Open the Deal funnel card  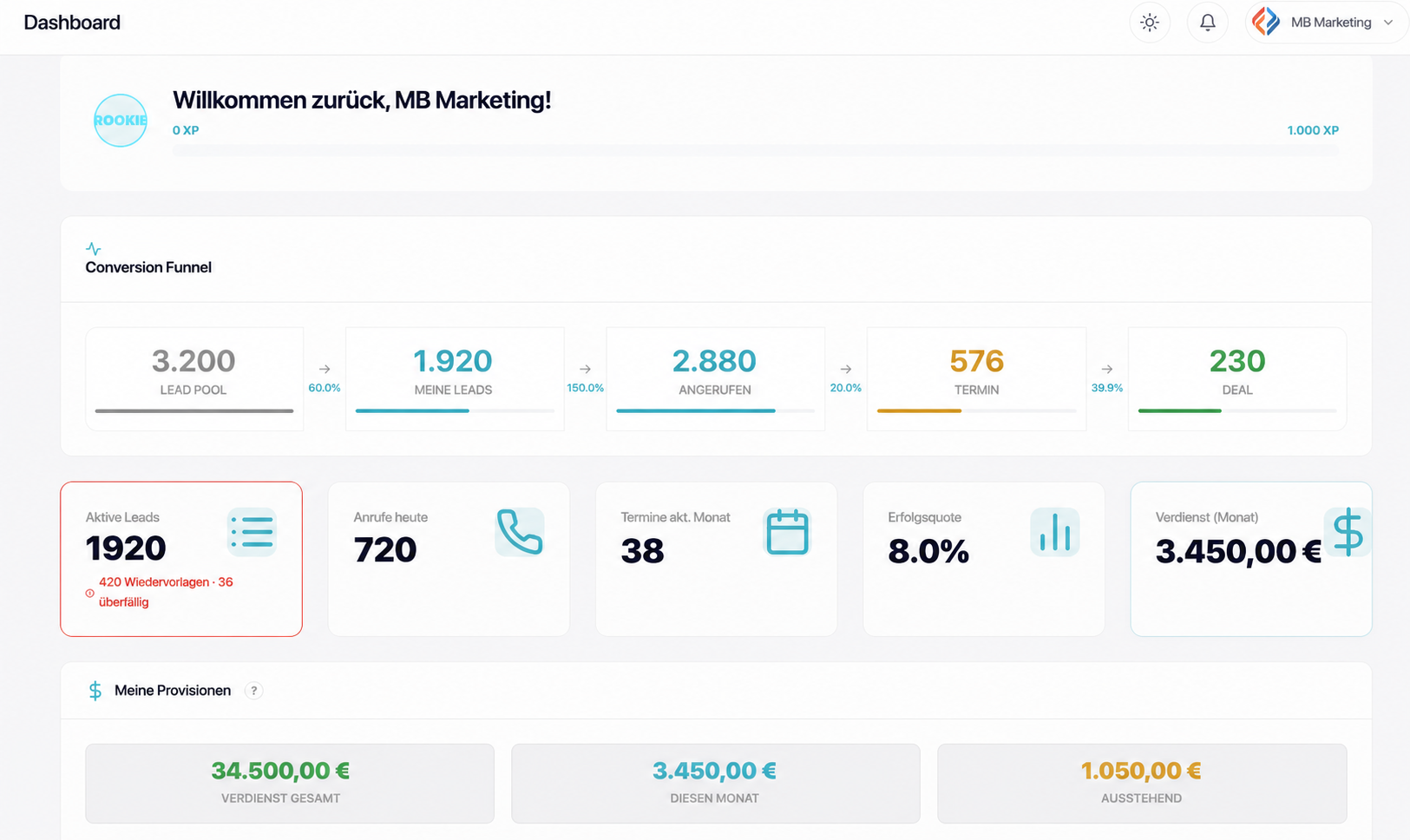[x=1237, y=378]
